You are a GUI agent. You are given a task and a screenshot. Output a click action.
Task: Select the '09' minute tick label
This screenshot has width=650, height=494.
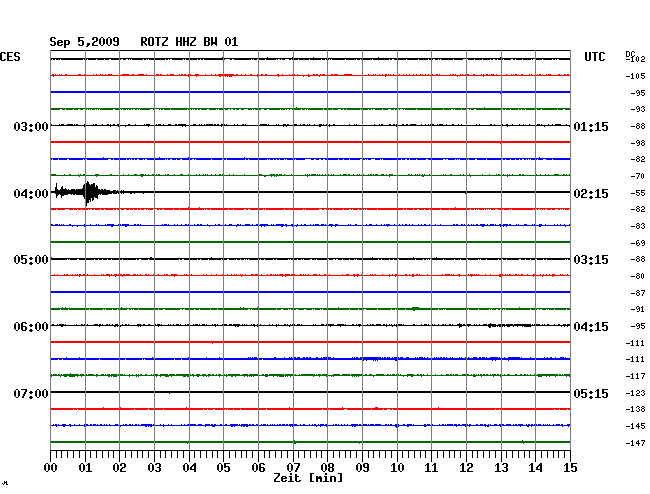pyautogui.click(x=362, y=468)
